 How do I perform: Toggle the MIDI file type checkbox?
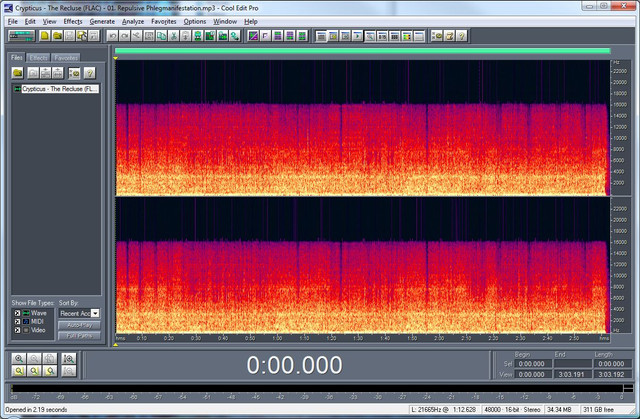pyautogui.click(x=17, y=321)
